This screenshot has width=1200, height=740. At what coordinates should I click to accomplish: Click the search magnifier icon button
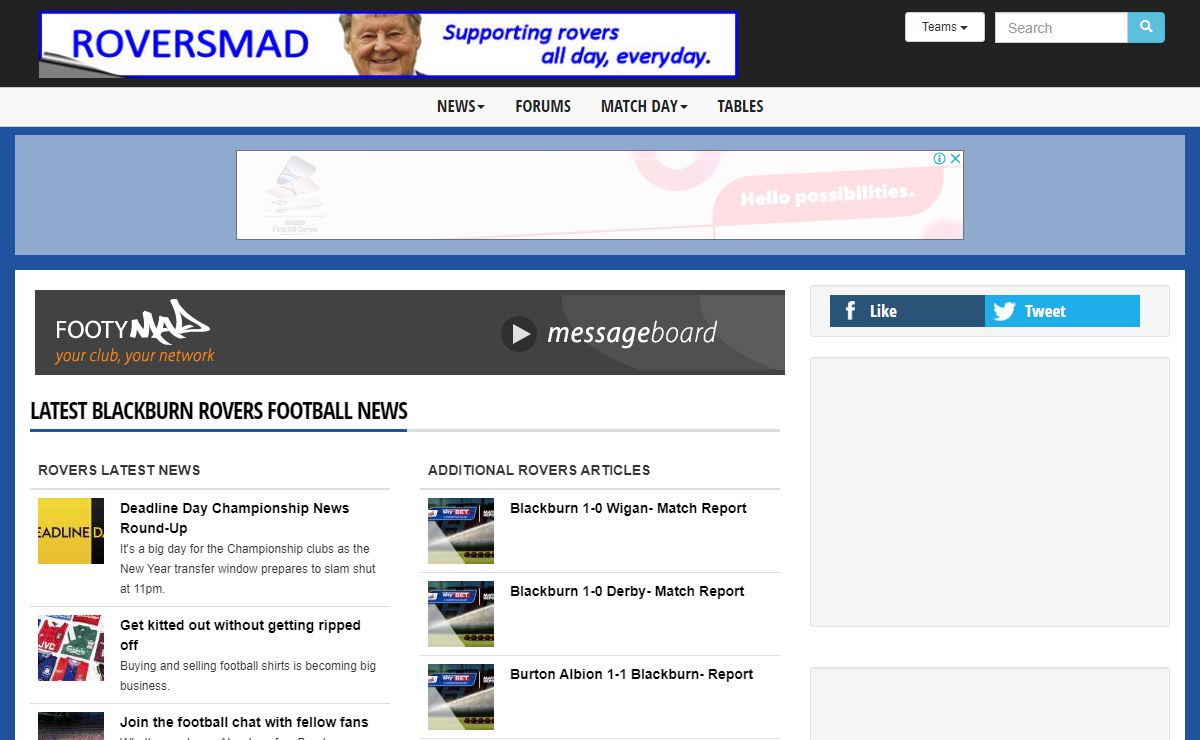pyautogui.click(x=1146, y=27)
